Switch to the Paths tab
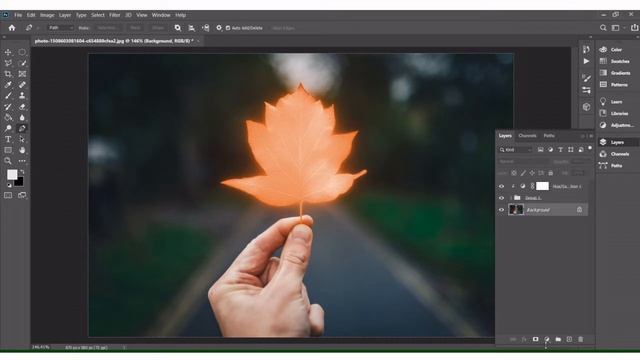Viewport: 640px width, 360px height. click(x=549, y=136)
